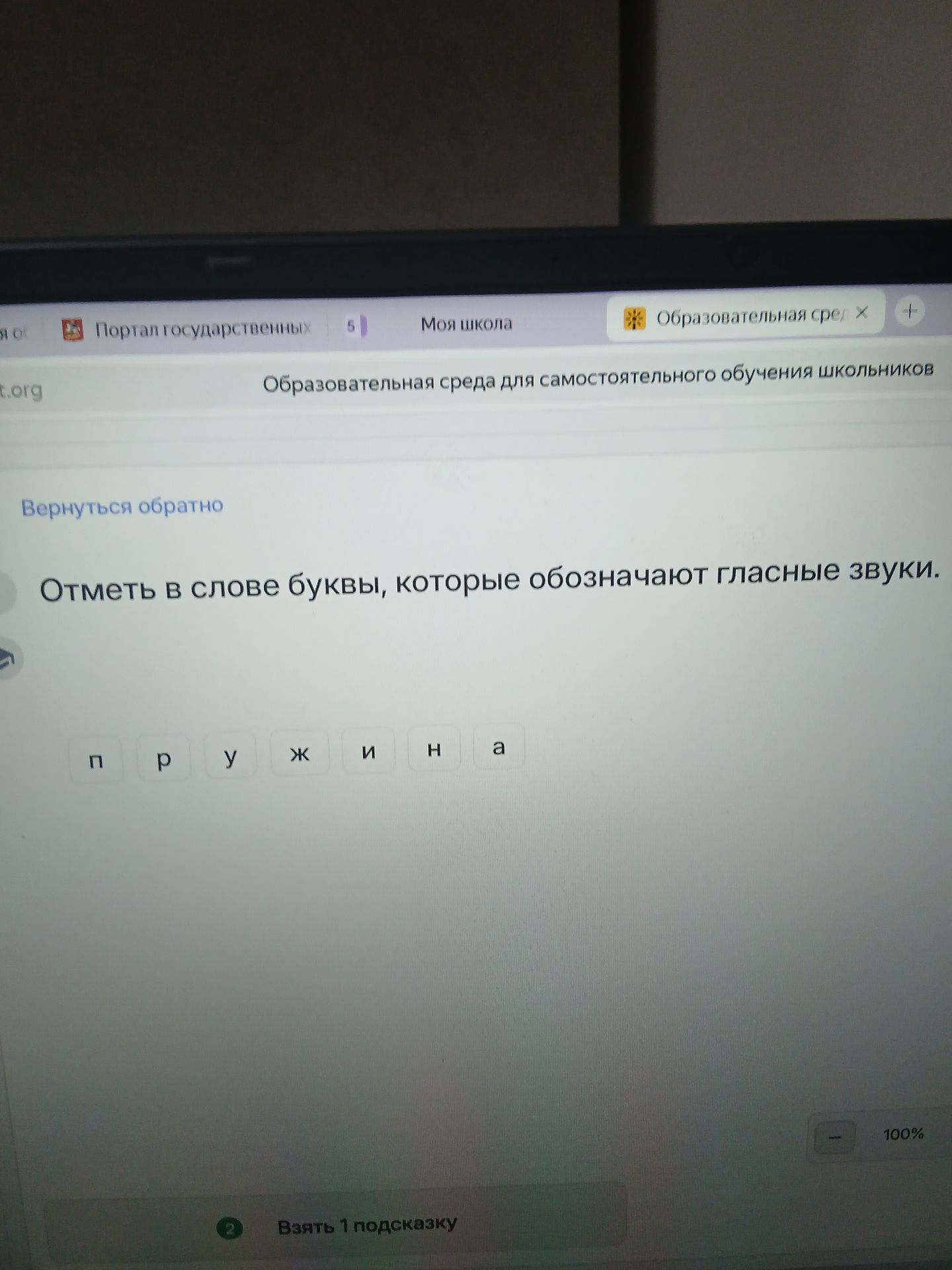952x1270 pixels.
Task: Mark the vowel letter и tile
Action: point(368,751)
